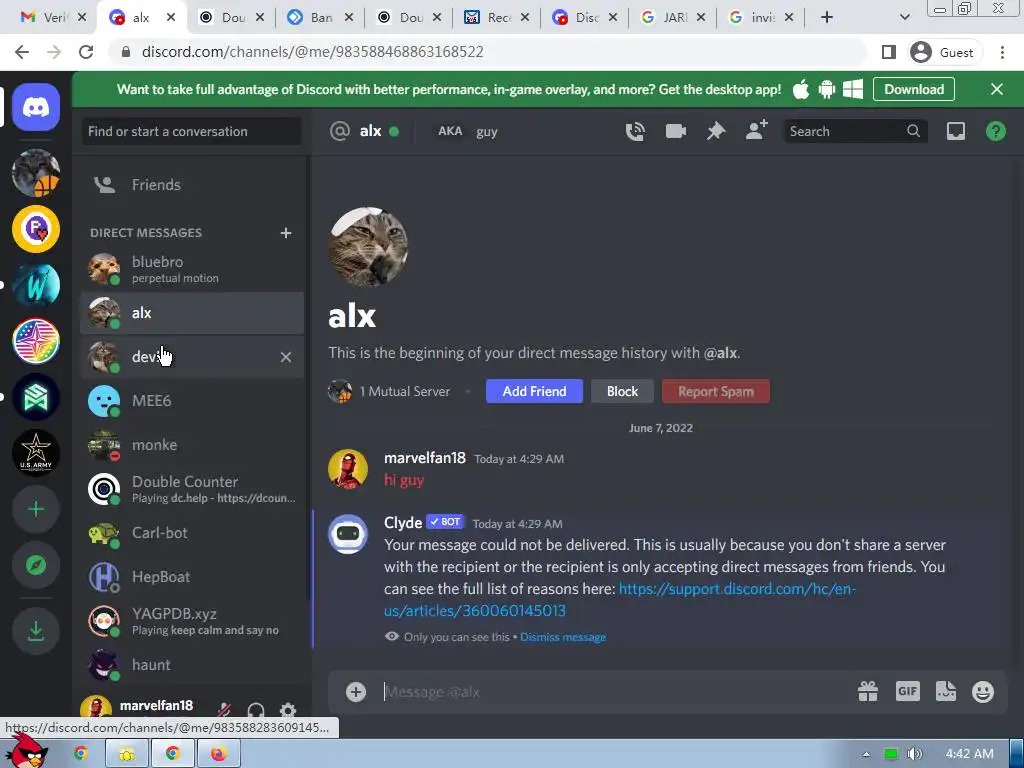
Task: Open User Settings gear icon
Action: click(288, 711)
